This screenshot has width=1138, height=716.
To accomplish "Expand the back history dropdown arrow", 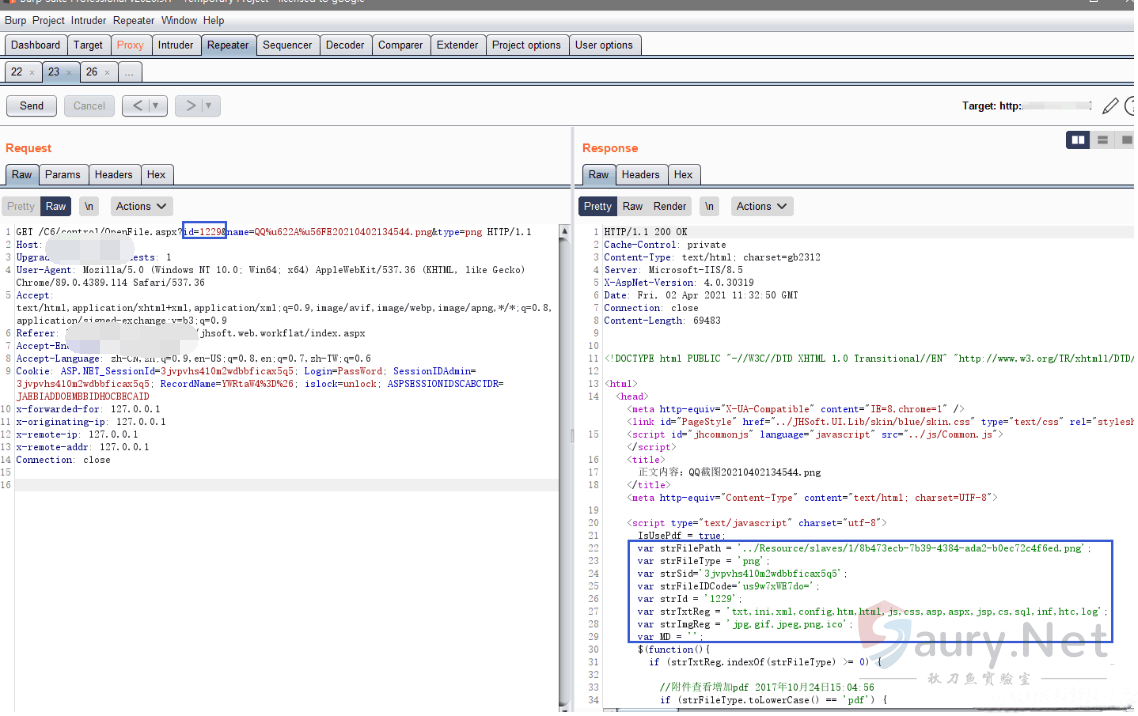I will pyautogui.click(x=155, y=106).
